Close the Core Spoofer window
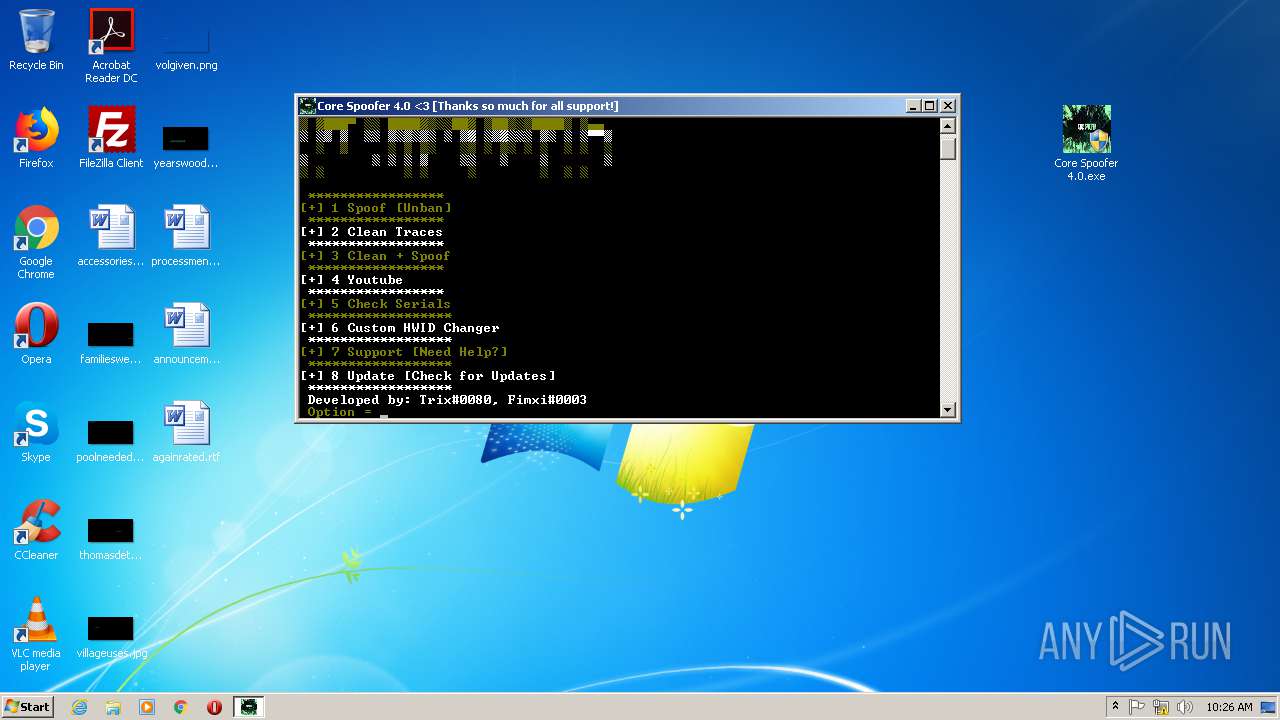1280x720 pixels. pos(948,106)
